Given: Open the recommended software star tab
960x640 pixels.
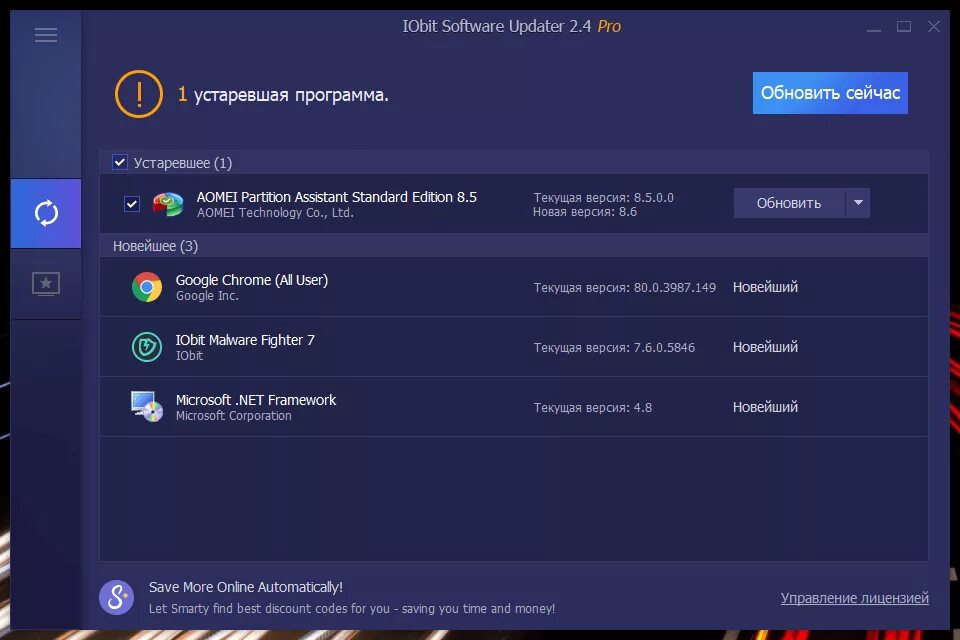Looking at the screenshot, I should [x=46, y=284].
